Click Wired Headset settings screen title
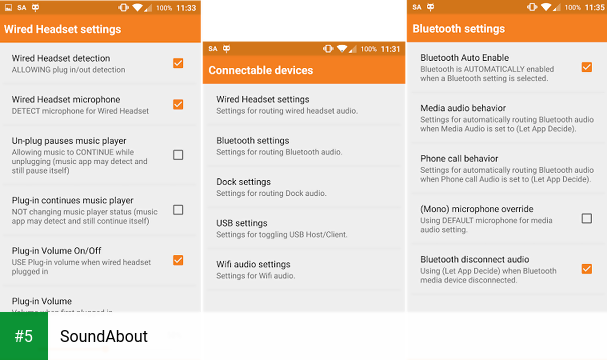 click(x=62, y=29)
